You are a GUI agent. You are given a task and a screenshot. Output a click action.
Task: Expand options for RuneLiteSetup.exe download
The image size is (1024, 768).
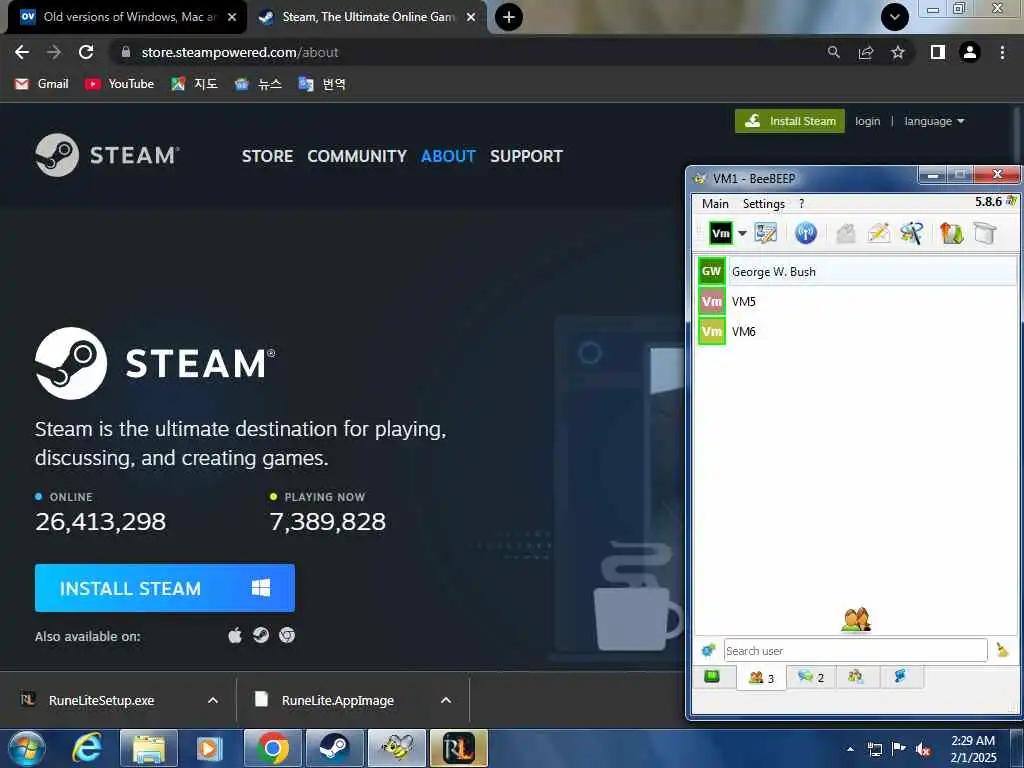coord(213,700)
